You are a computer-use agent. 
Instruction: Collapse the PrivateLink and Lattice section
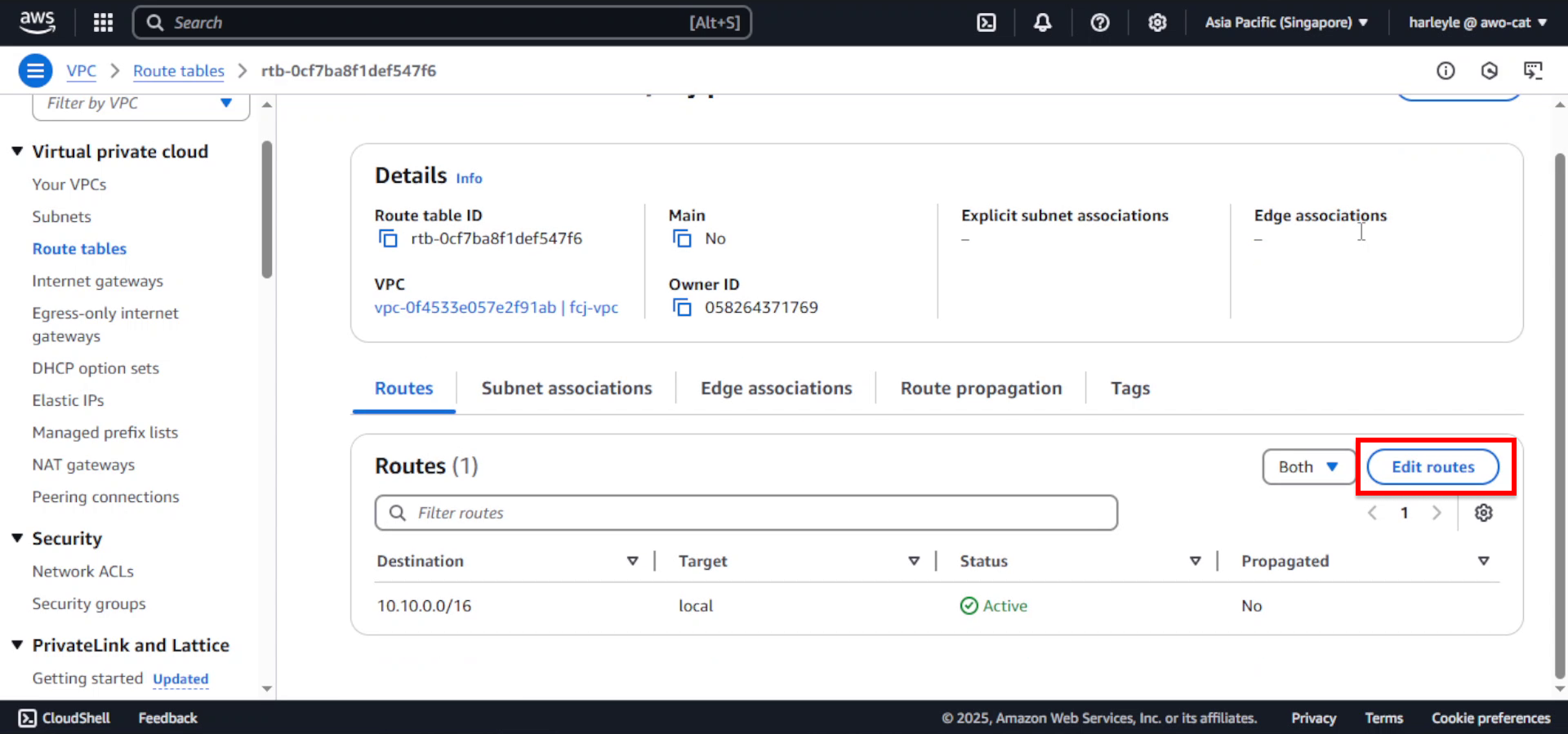17,645
